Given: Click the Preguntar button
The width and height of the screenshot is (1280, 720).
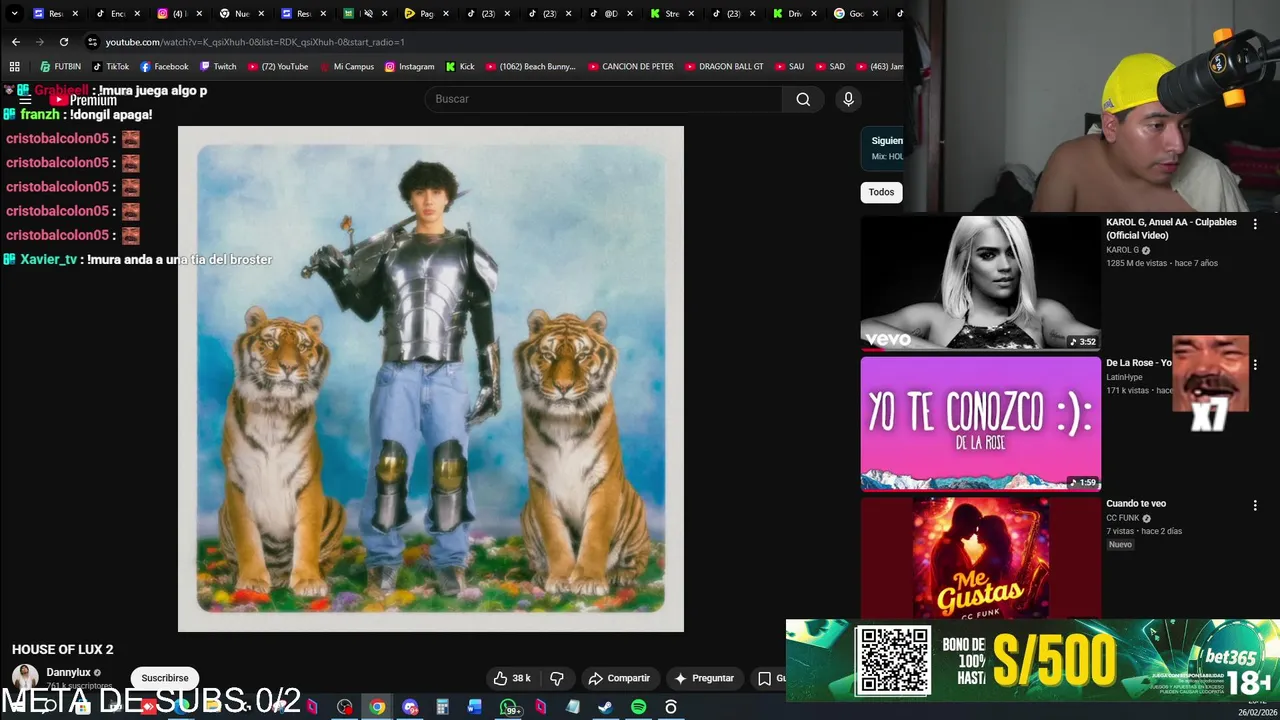Looking at the screenshot, I should (x=704, y=678).
